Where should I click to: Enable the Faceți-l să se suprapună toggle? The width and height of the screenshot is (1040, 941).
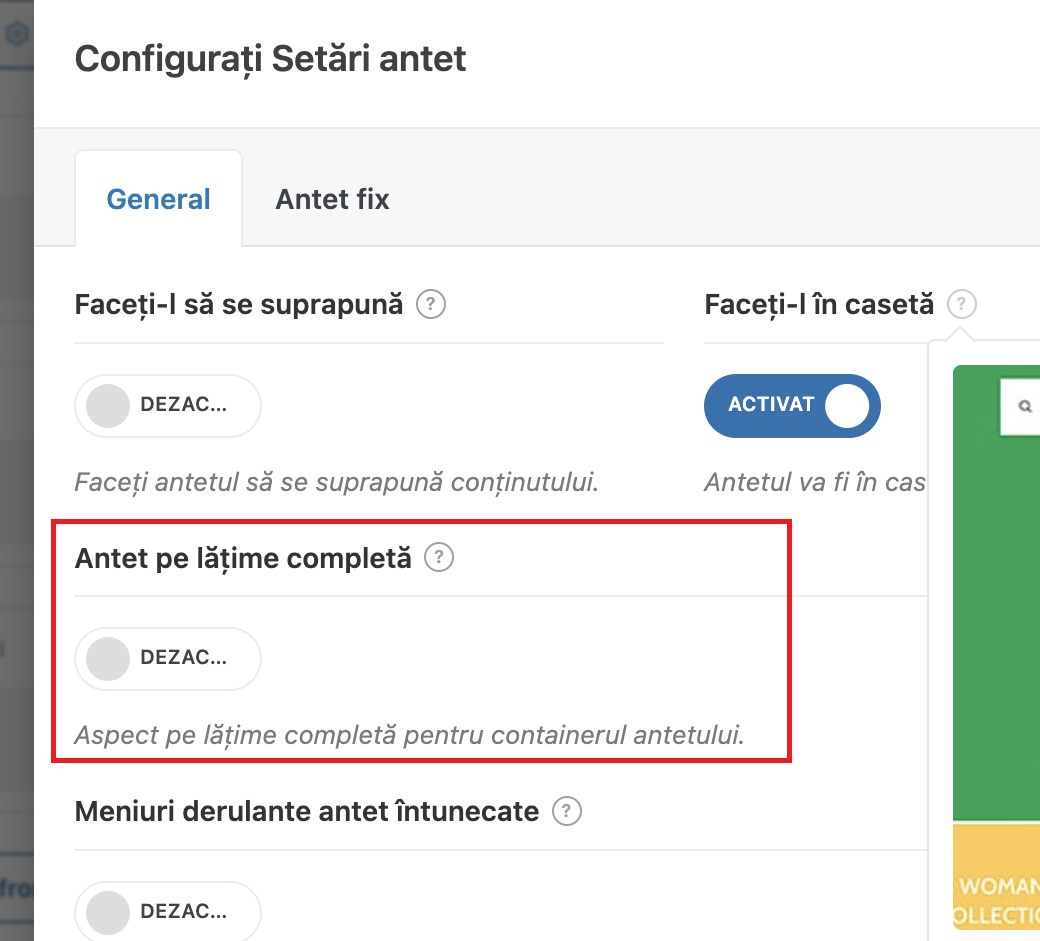pos(168,405)
